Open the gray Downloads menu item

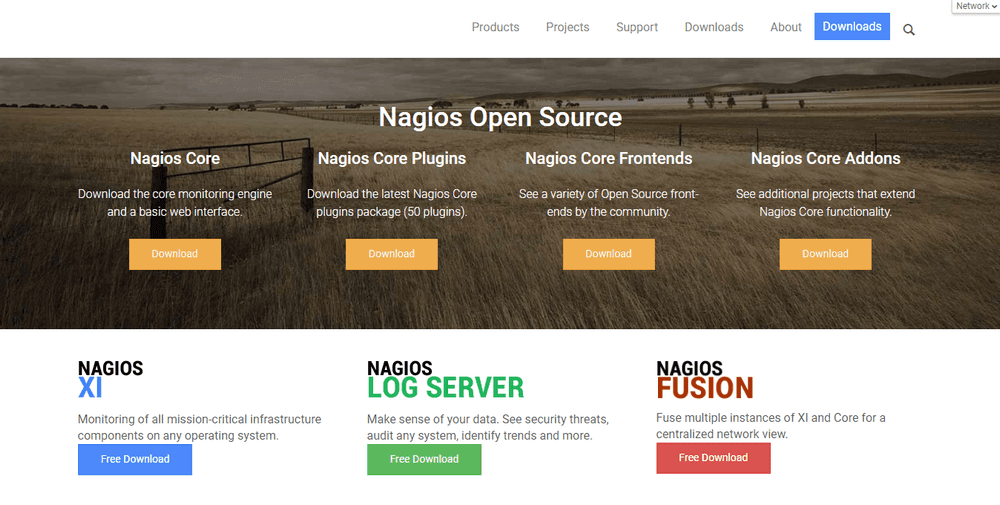coord(714,27)
